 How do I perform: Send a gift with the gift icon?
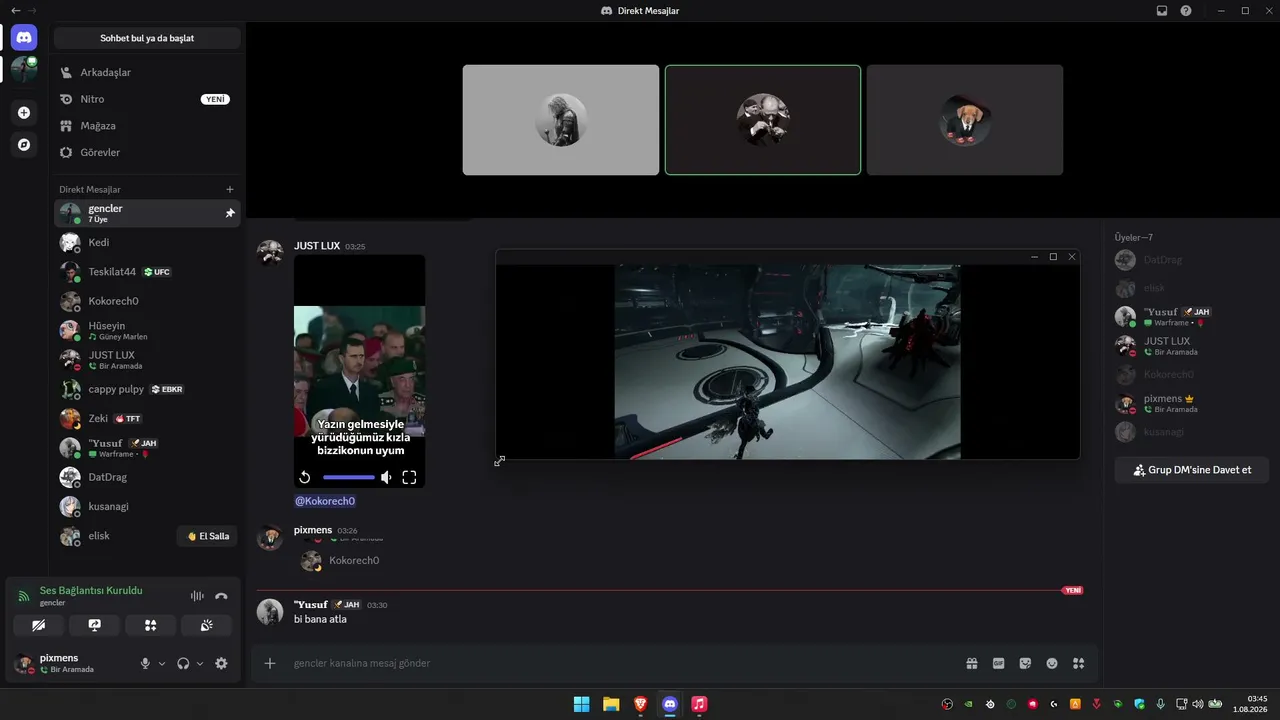971,663
